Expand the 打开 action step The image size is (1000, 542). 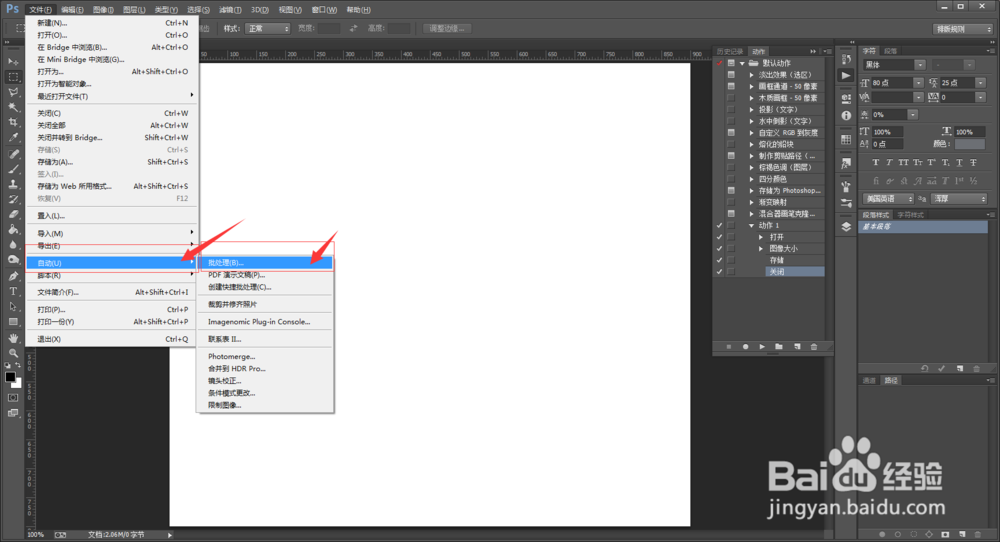coord(761,237)
